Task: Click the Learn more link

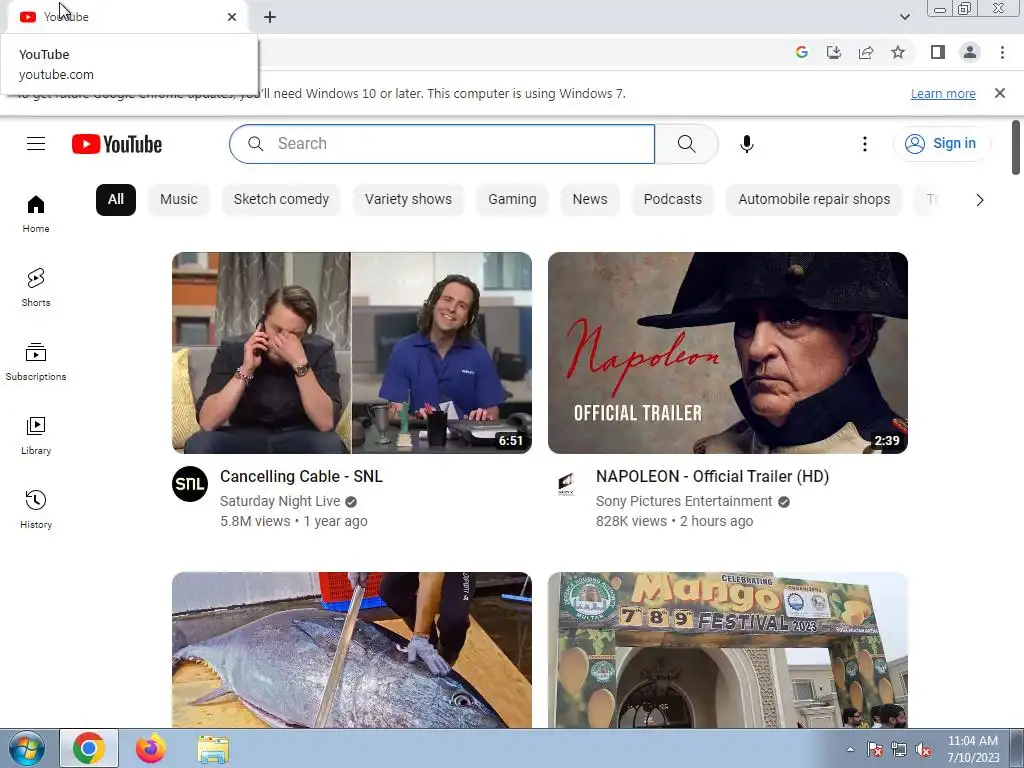Action: [943, 93]
